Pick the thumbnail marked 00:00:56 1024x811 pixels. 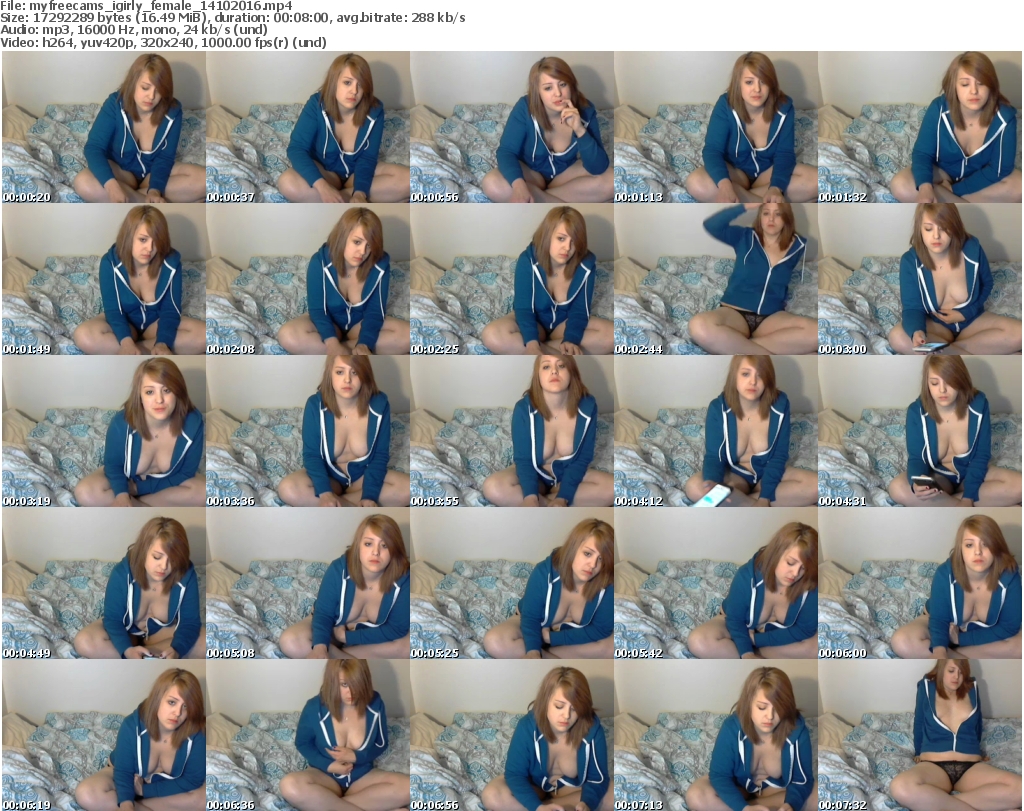[511, 127]
